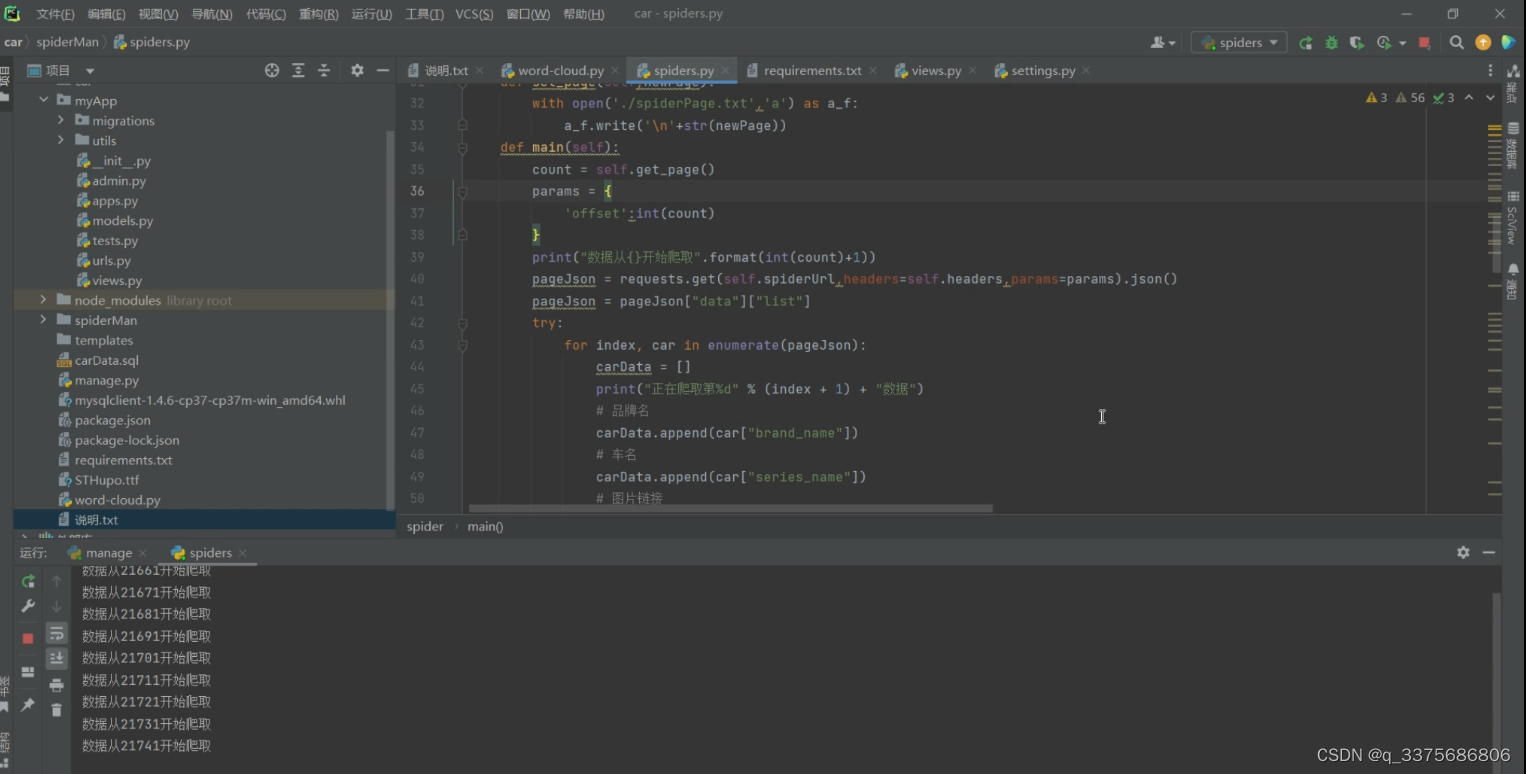Switch to the manage run tab
The image size is (1526, 774).
108,552
